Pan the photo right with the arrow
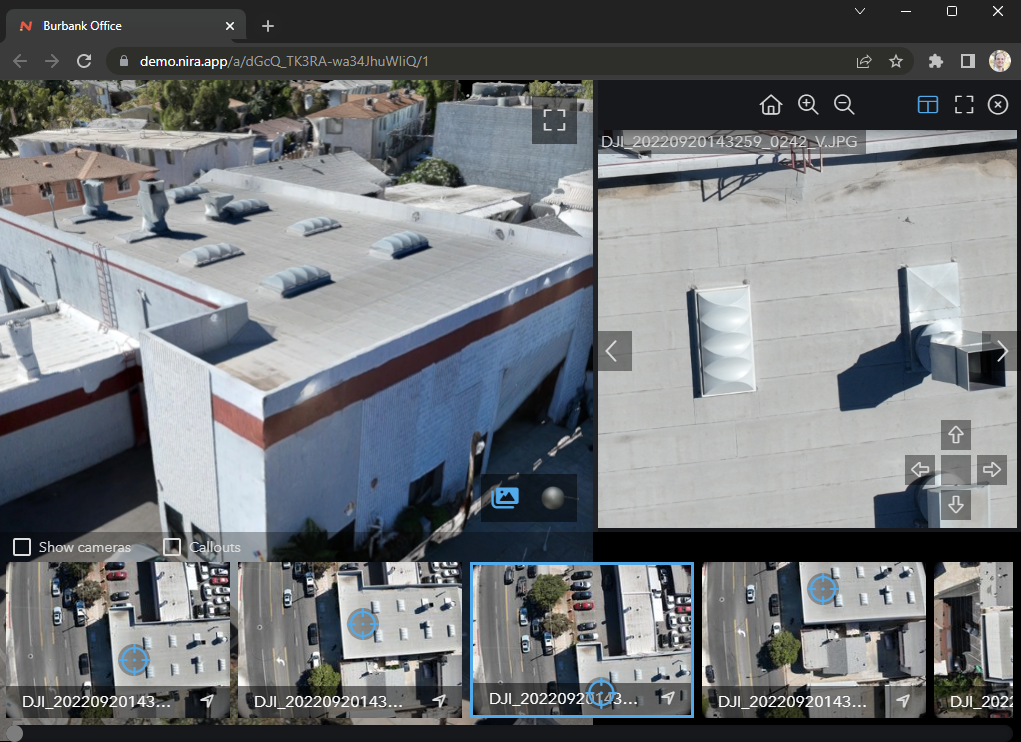 click(991, 469)
